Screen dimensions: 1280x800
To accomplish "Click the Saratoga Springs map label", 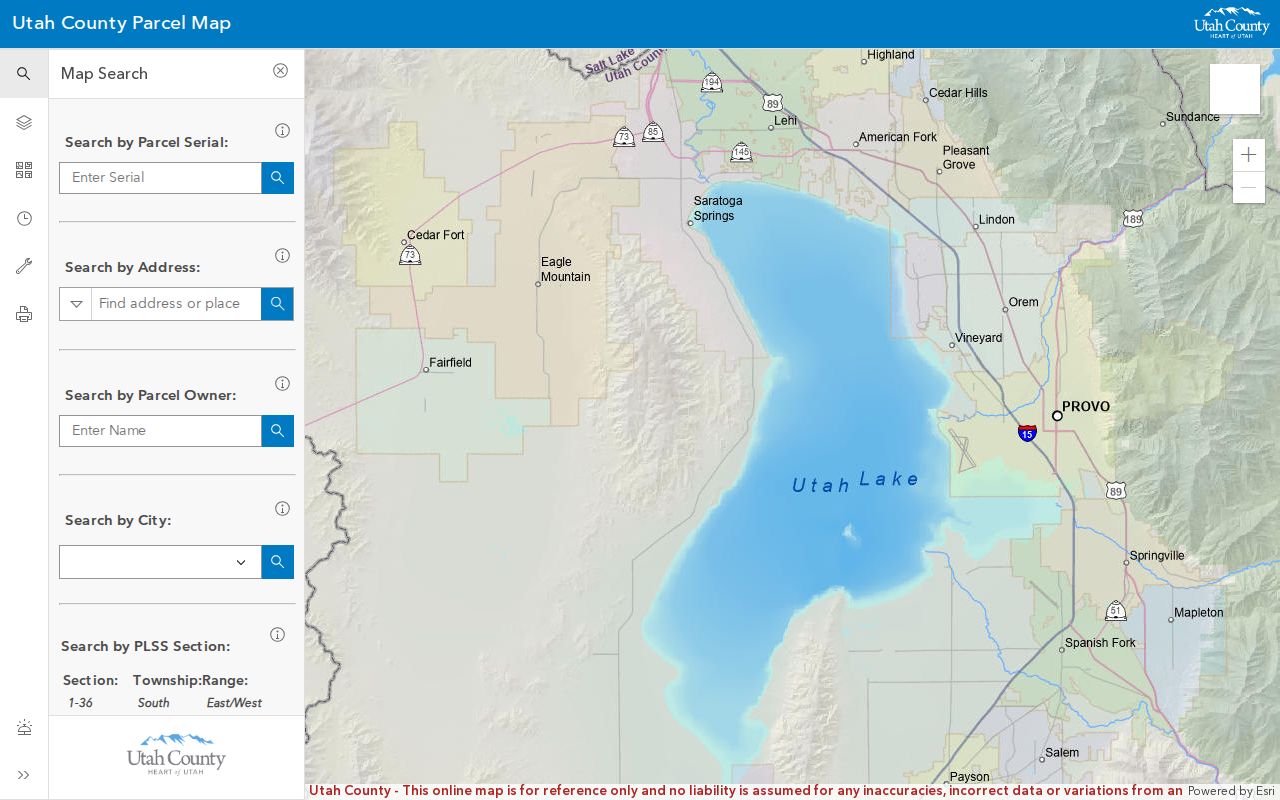I will [718, 208].
